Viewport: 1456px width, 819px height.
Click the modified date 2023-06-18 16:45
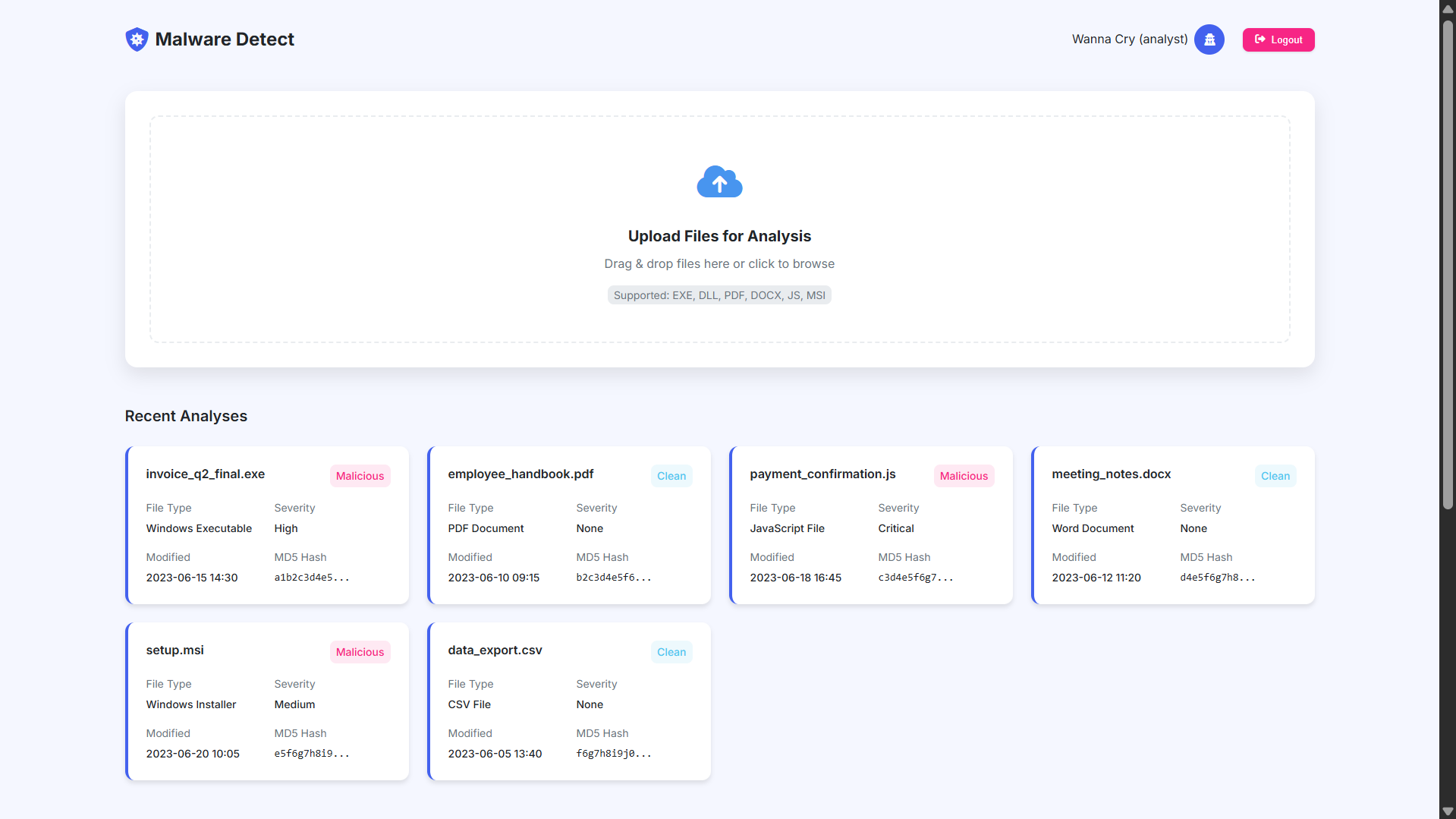795,578
